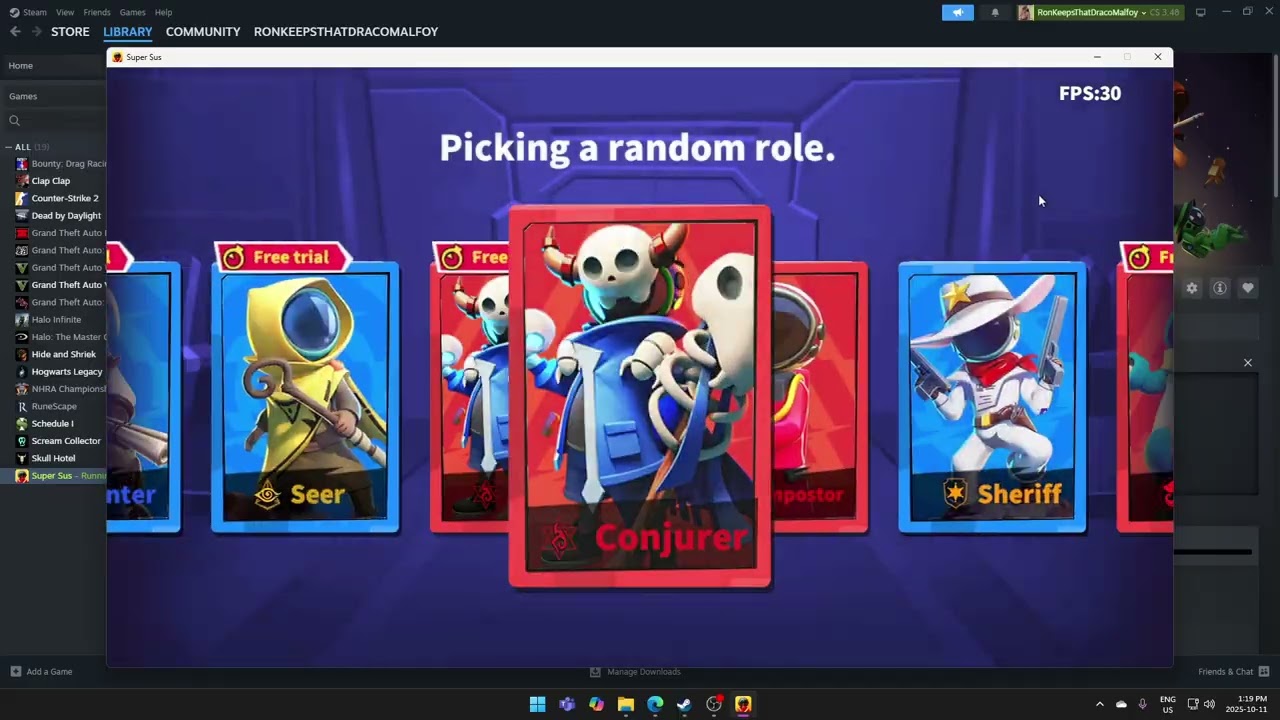Image resolution: width=1280 pixels, height=720 pixels.
Task: Click the OneDrive cloud tray icon
Action: (x=1121, y=704)
